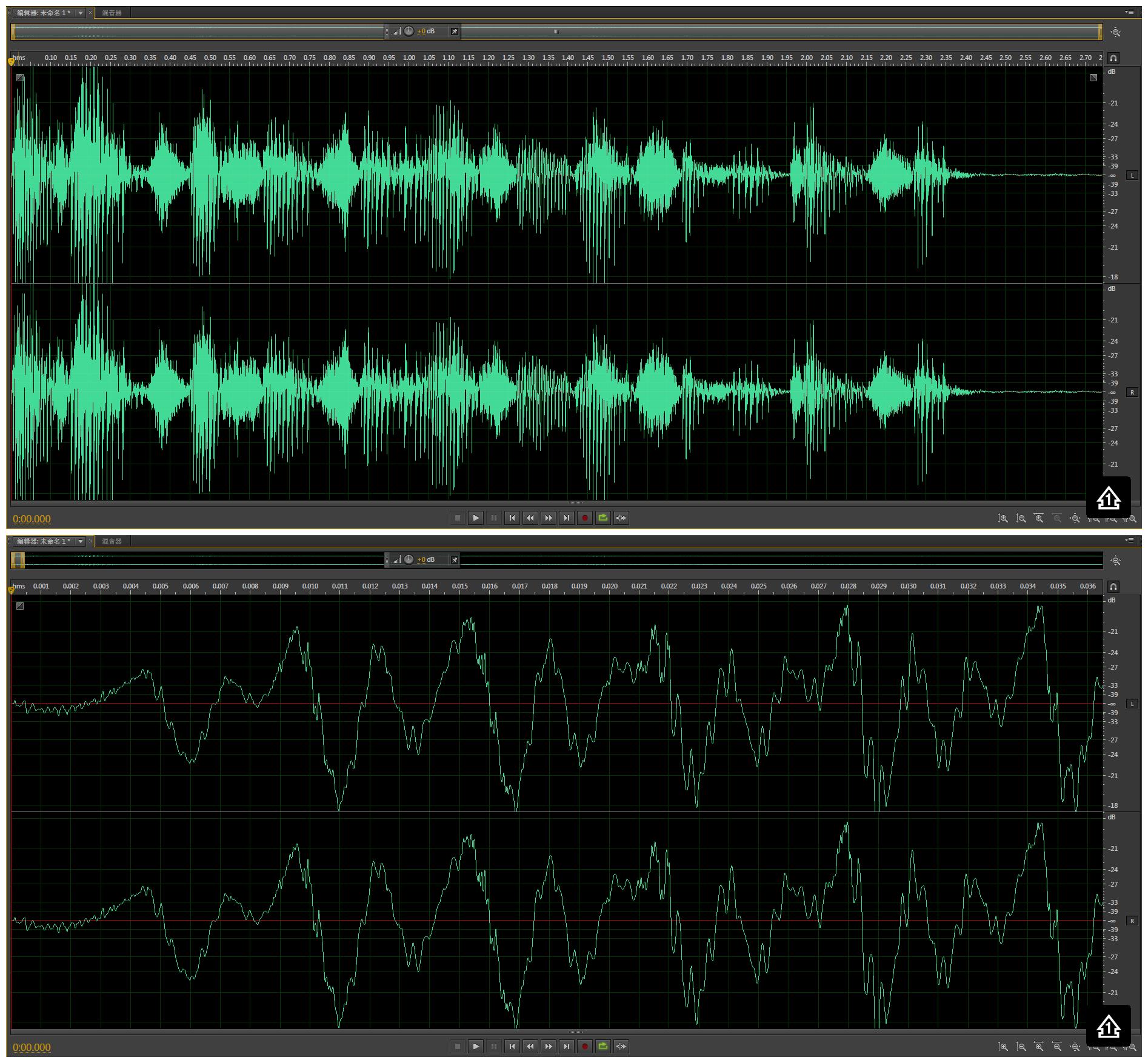Click Fast Forward in the lower editor transport
Image resolution: width=1148 pixels, height=1063 pixels.
tap(549, 1046)
